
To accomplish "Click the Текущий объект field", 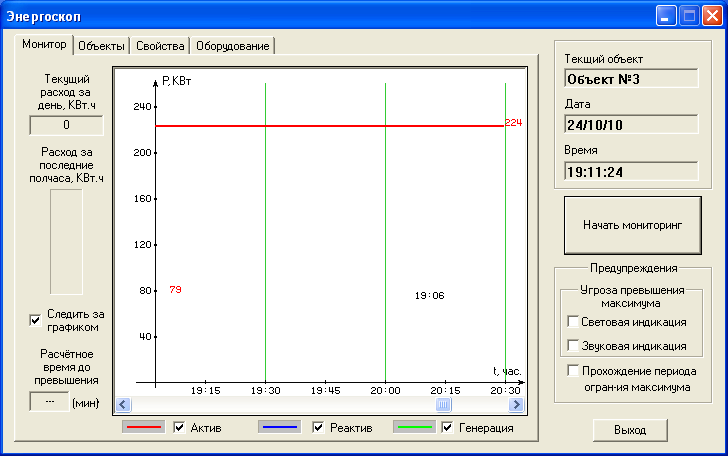I will click(631, 78).
